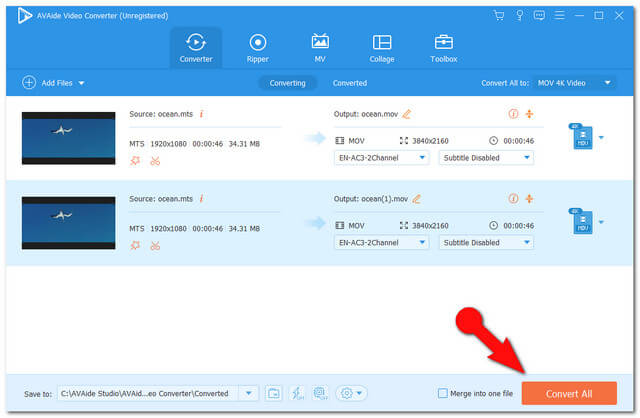
Task: Click the 'Output: ocean.mov' label
Action: click(x=366, y=114)
